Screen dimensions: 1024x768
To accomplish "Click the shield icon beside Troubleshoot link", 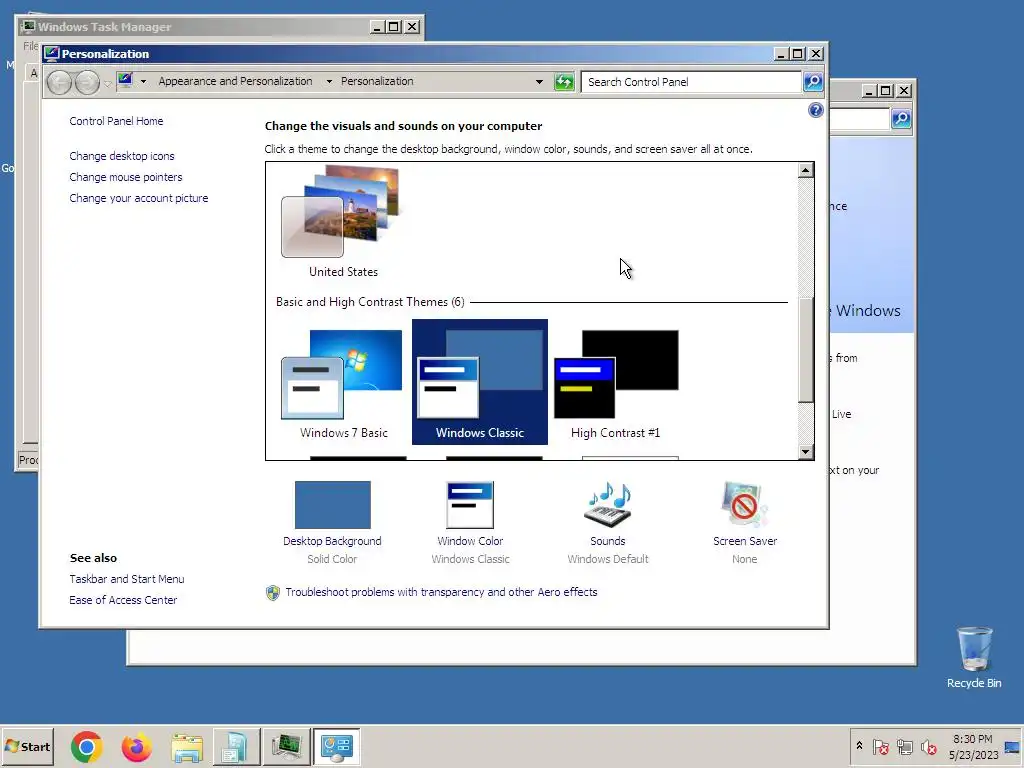I will click(x=273, y=592).
